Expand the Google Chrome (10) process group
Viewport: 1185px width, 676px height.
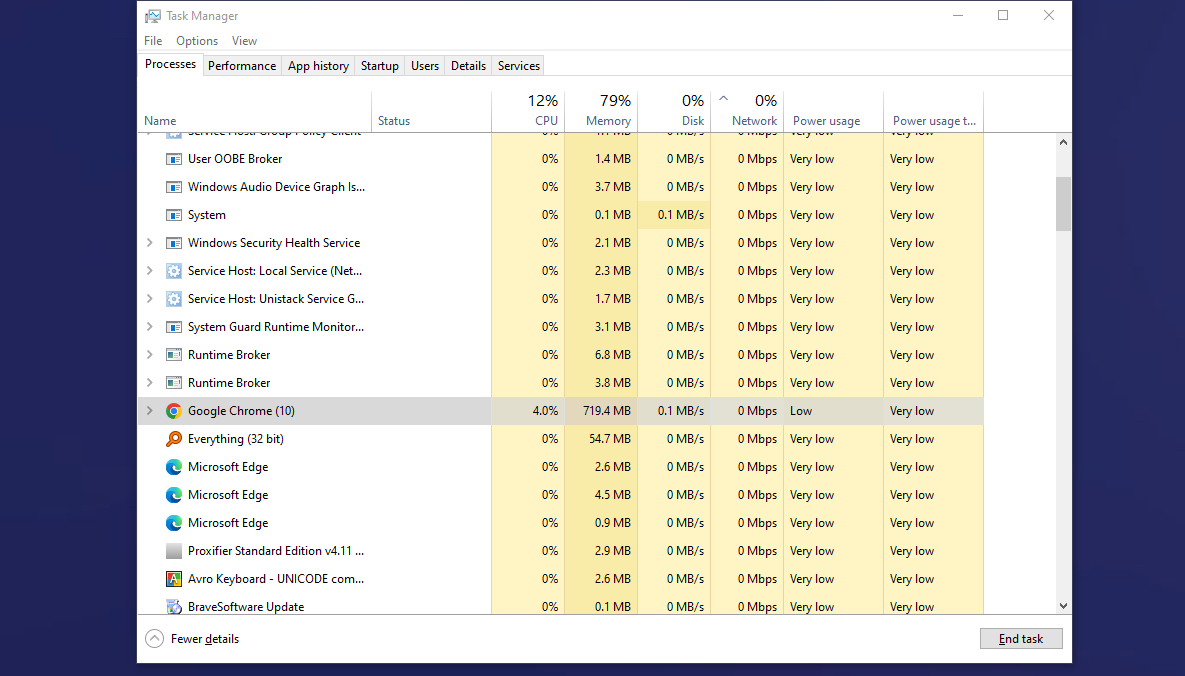click(x=150, y=411)
